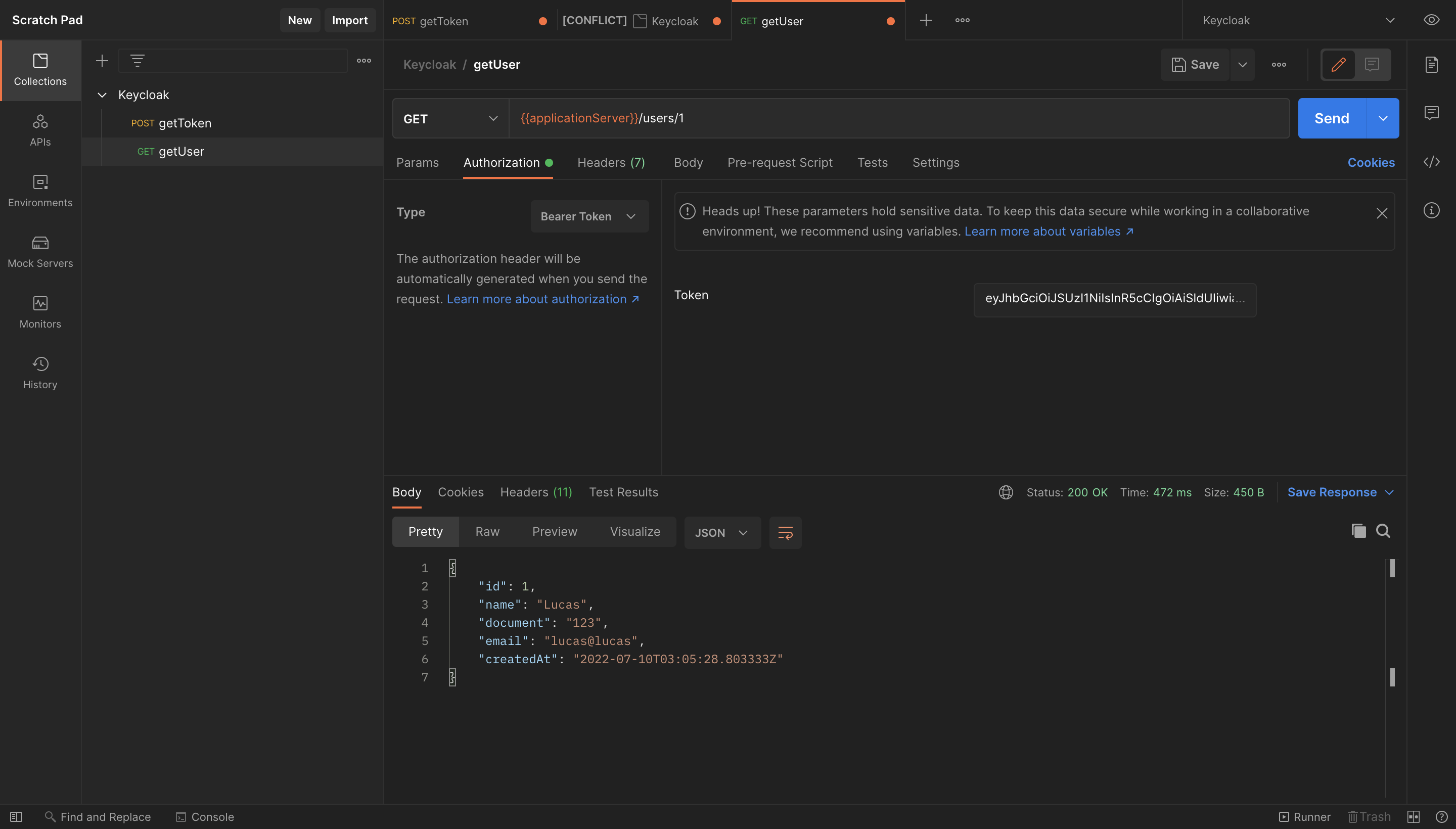Open Mock Servers in sidebar

point(40,252)
